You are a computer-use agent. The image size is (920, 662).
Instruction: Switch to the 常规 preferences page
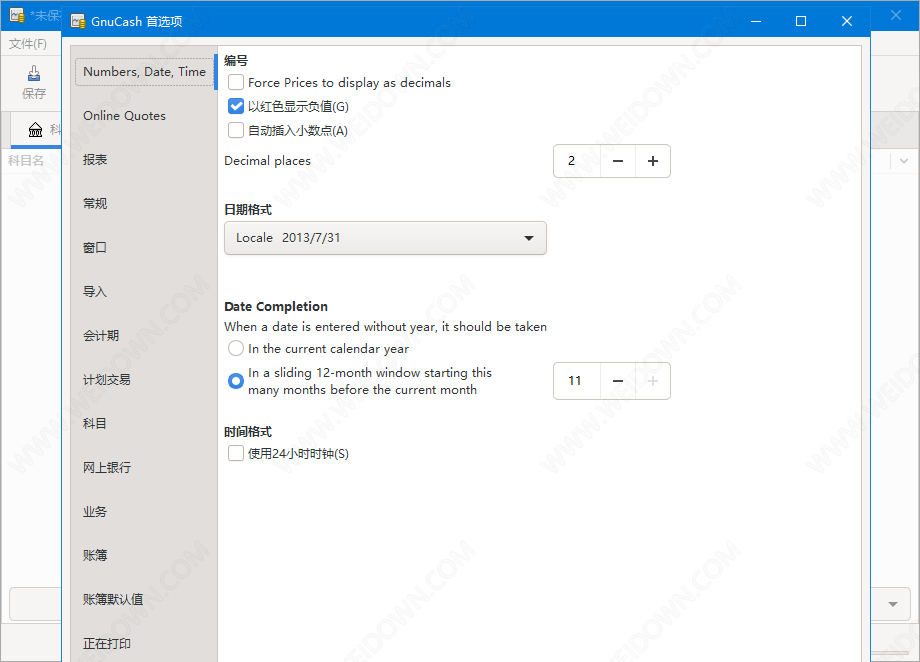coord(95,204)
